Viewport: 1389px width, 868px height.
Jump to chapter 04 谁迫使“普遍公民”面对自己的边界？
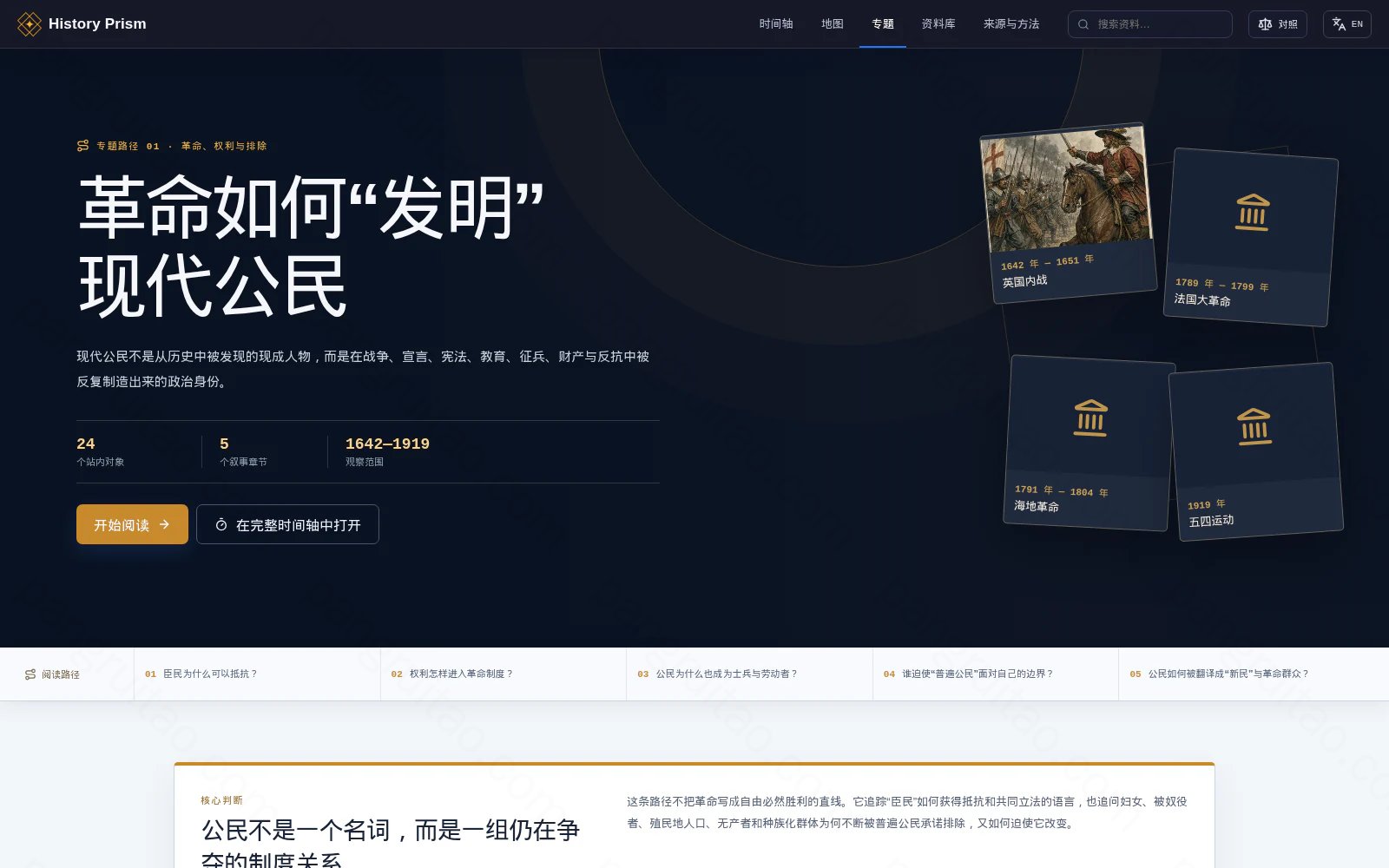pos(996,674)
